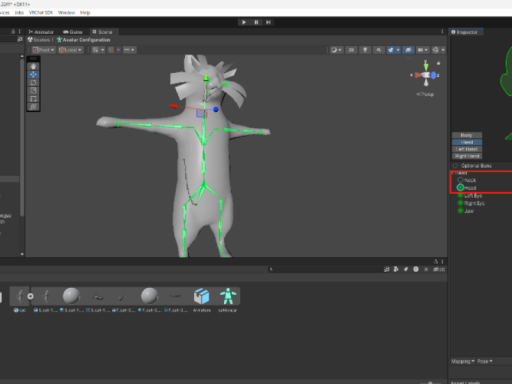Open Pivot handle position dropdown
Viewport: 512px width, 384px height.
[43, 50]
